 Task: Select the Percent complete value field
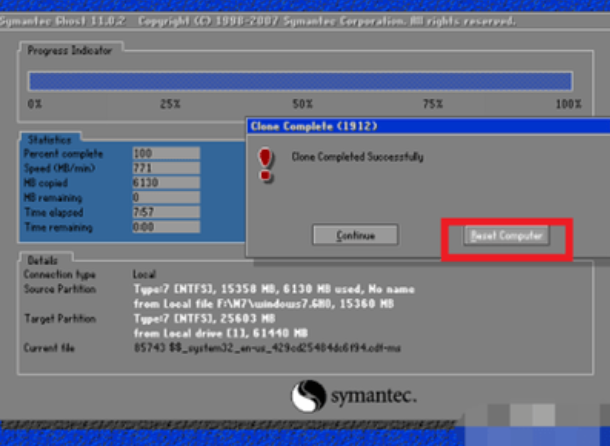pos(165,154)
